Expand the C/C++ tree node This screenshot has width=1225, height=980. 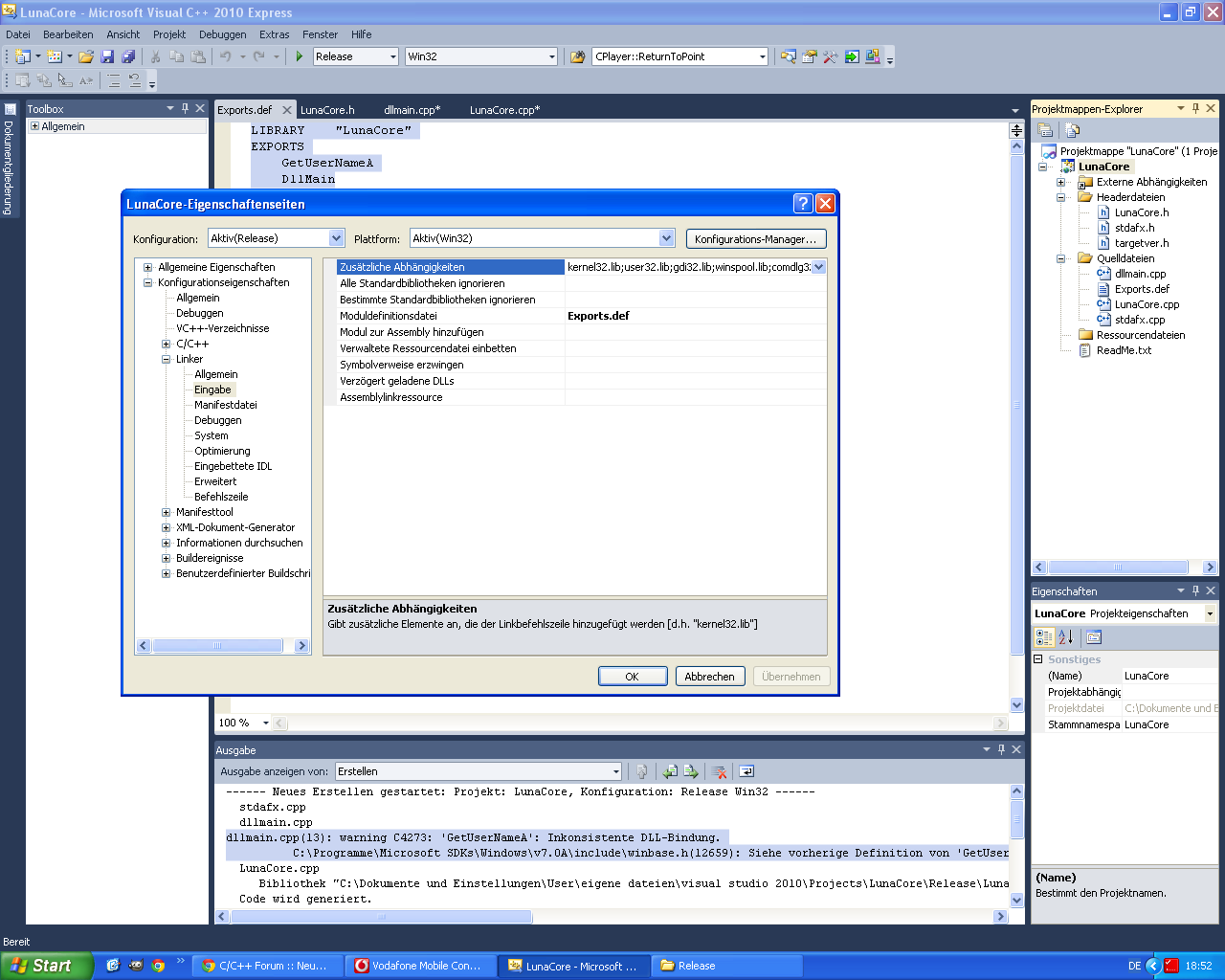pos(167,344)
